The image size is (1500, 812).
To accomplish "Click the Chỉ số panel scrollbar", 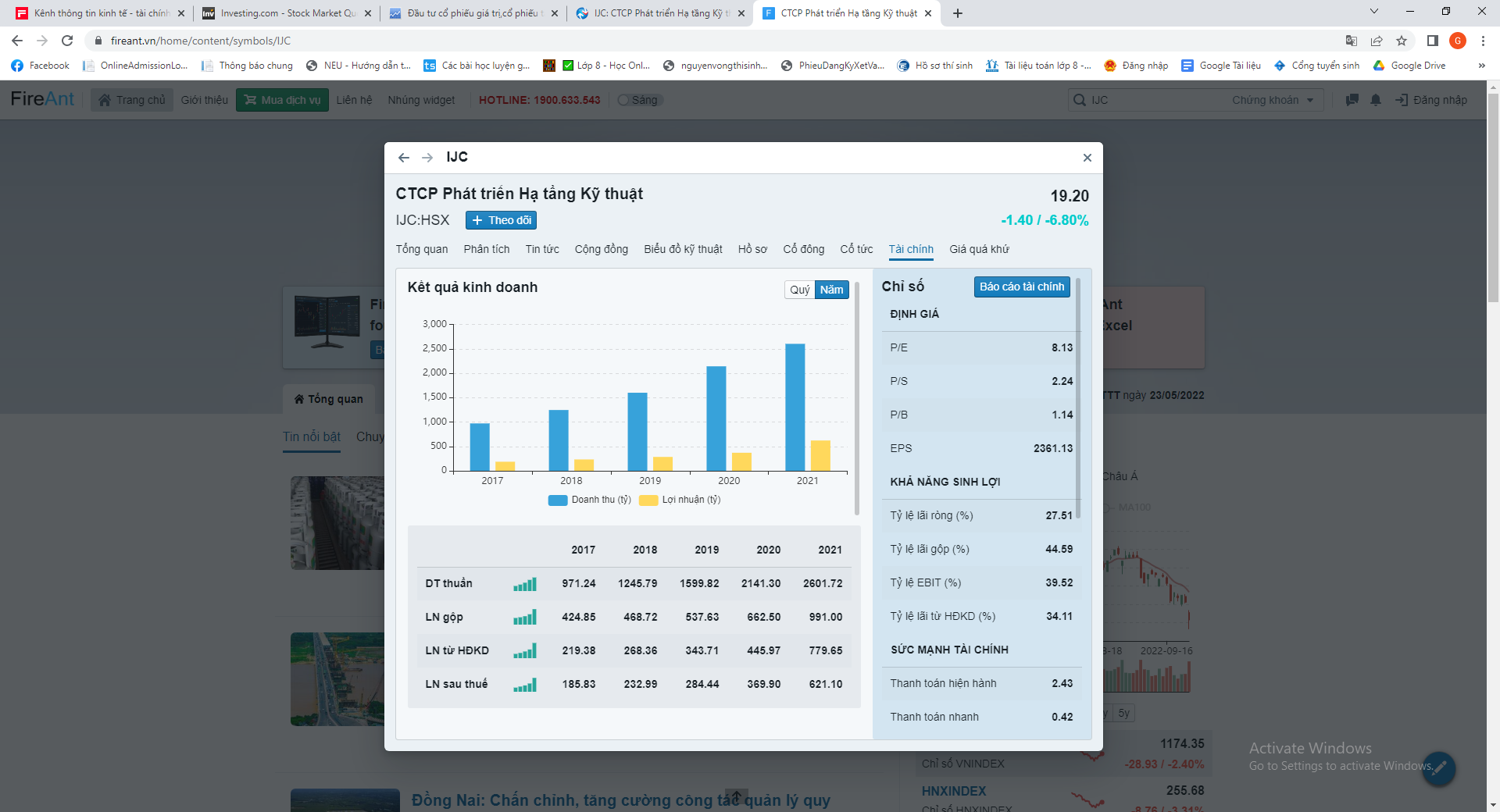I will tap(1078, 397).
